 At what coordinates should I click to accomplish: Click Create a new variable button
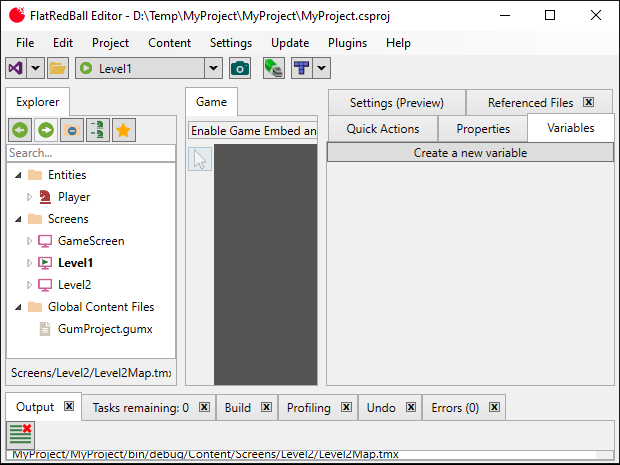click(470, 153)
